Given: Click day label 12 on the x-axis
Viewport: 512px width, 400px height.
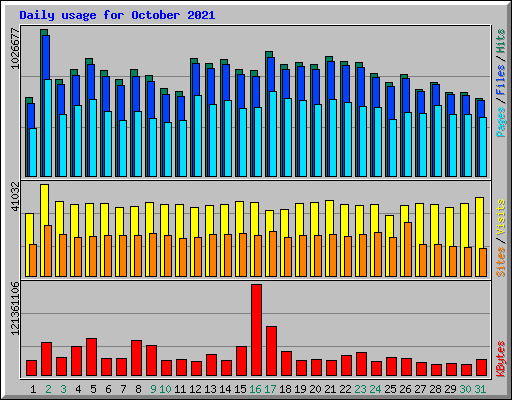Looking at the screenshot, I should [195, 389].
